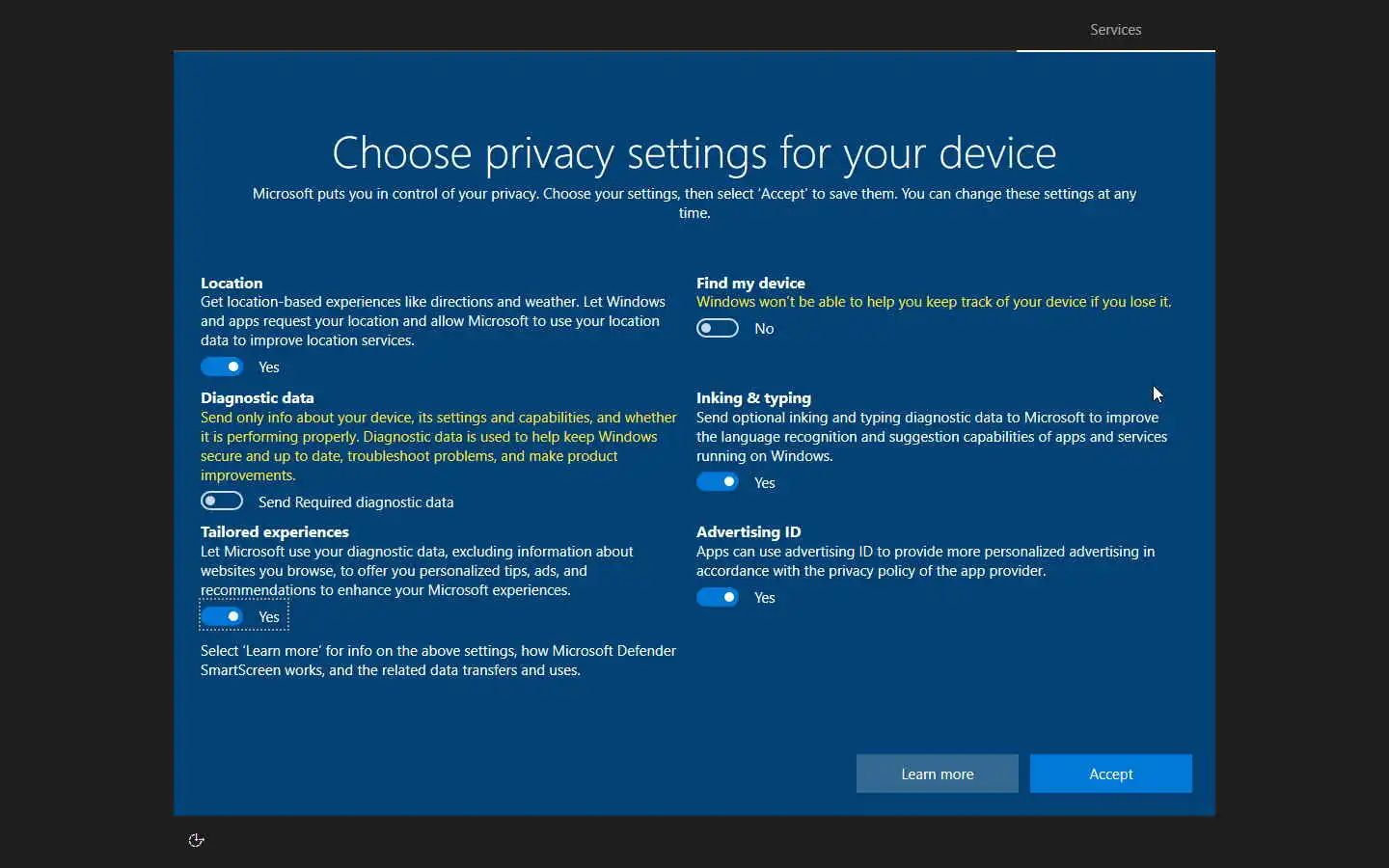Click the Learn more button
This screenshot has width=1389, height=868.
tap(938, 773)
